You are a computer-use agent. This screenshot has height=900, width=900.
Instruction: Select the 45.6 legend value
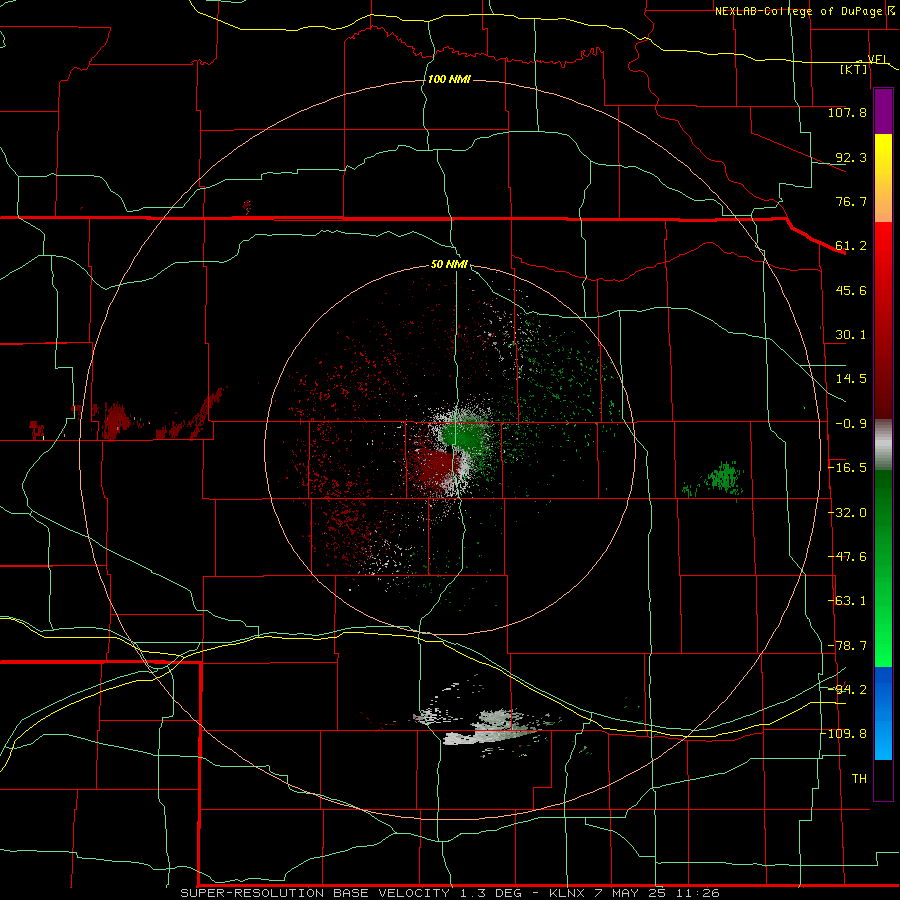(x=851, y=290)
